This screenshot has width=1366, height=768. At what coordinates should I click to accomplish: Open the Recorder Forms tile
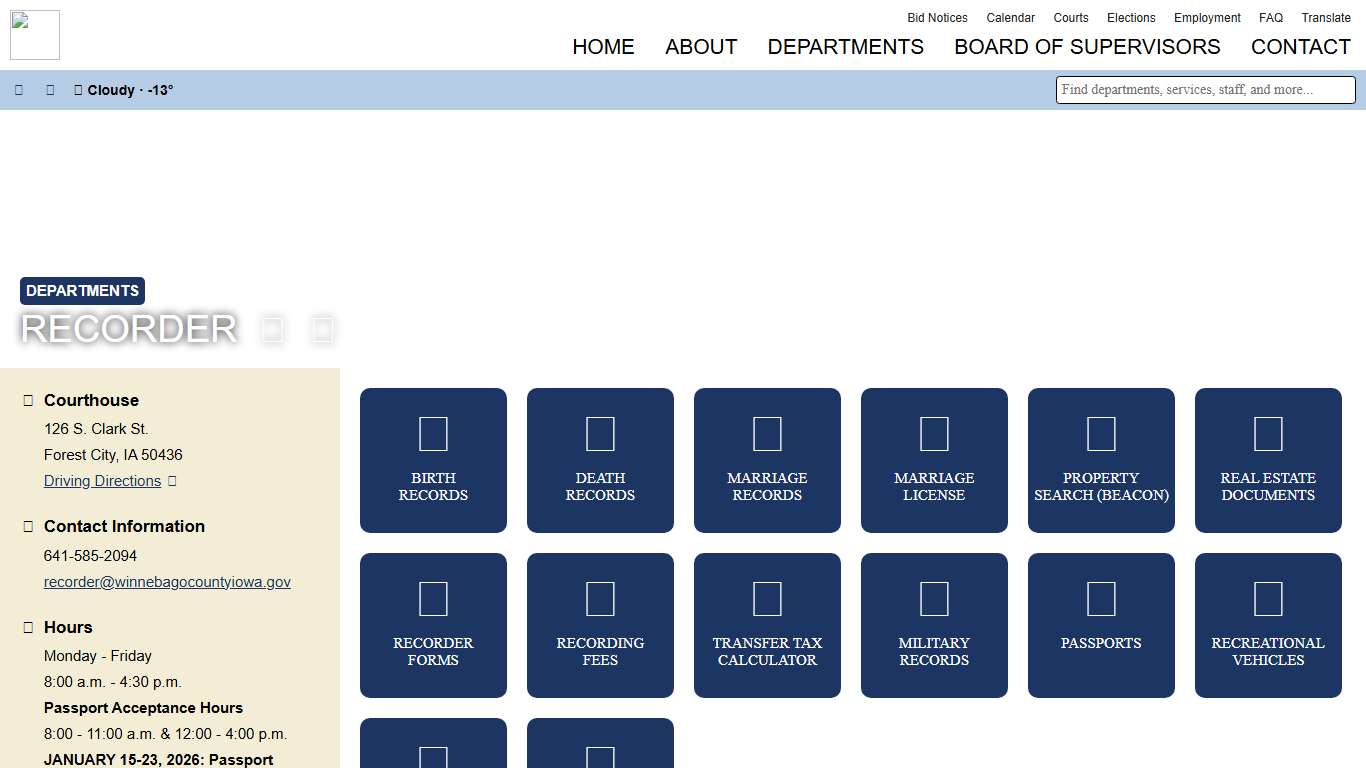(433, 625)
